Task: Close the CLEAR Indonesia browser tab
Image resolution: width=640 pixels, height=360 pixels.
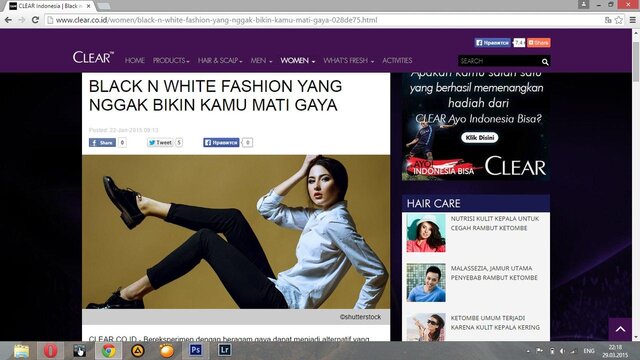Action: point(89,6)
